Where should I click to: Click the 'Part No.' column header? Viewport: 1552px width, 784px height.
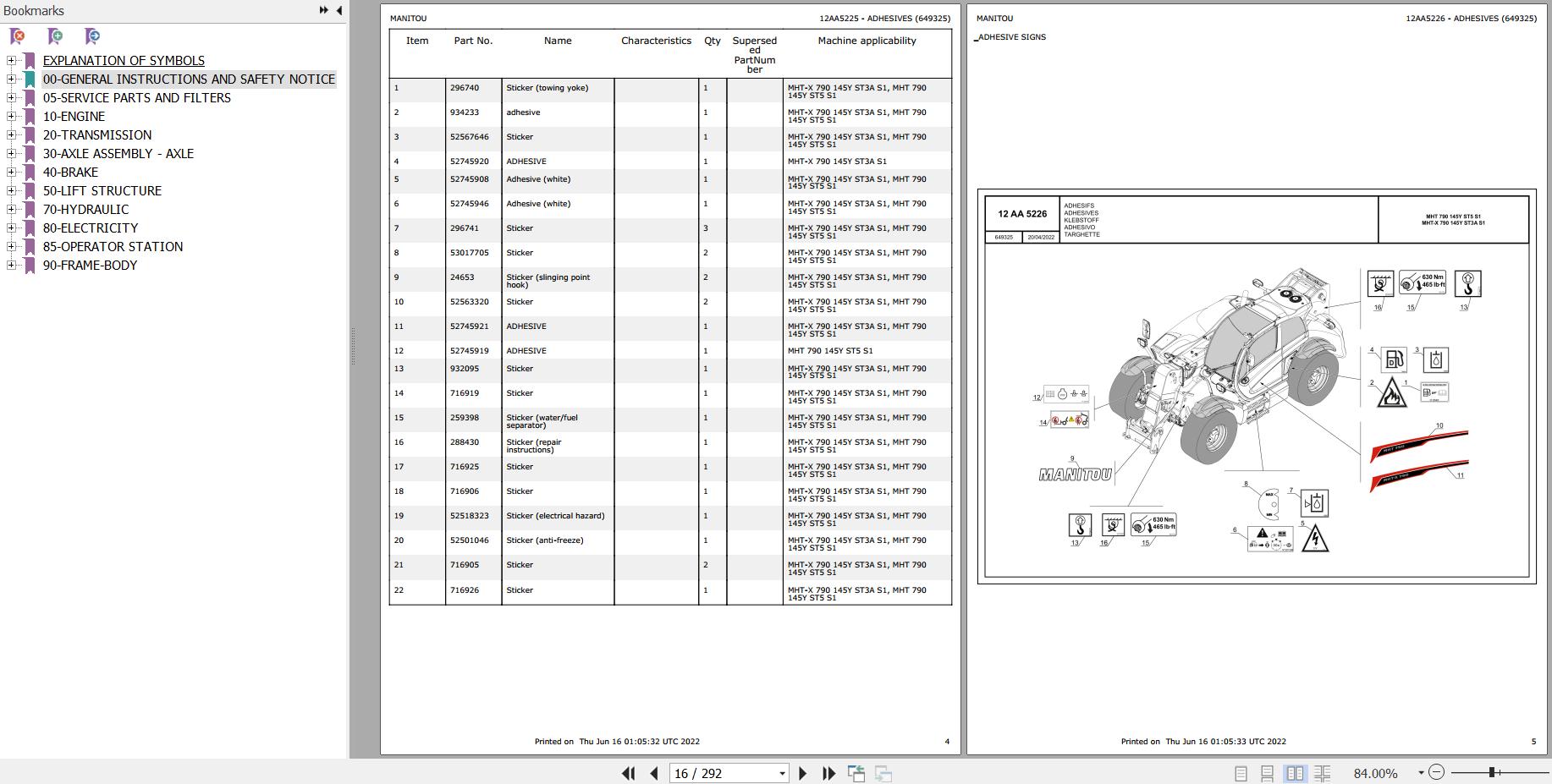click(x=473, y=41)
